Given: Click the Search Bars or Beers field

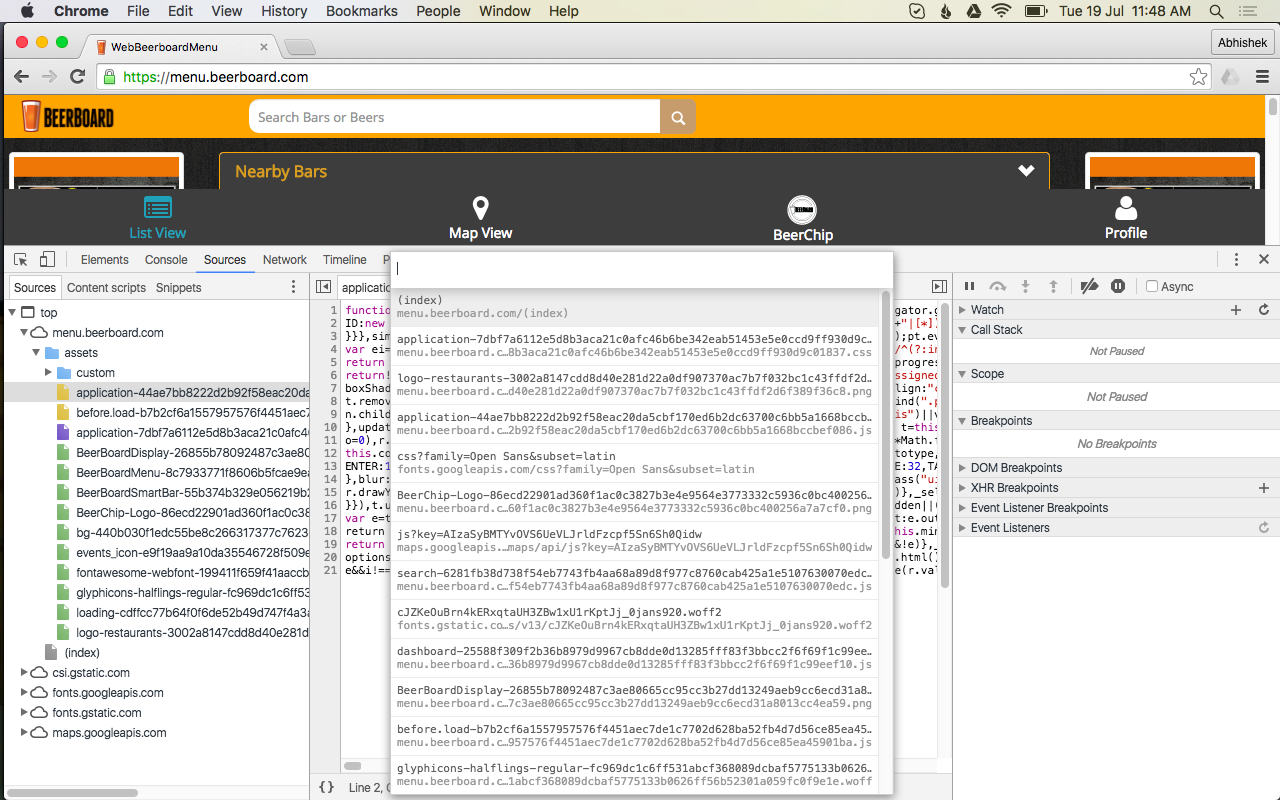Looking at the screenshot, I should tap(455, 117).
